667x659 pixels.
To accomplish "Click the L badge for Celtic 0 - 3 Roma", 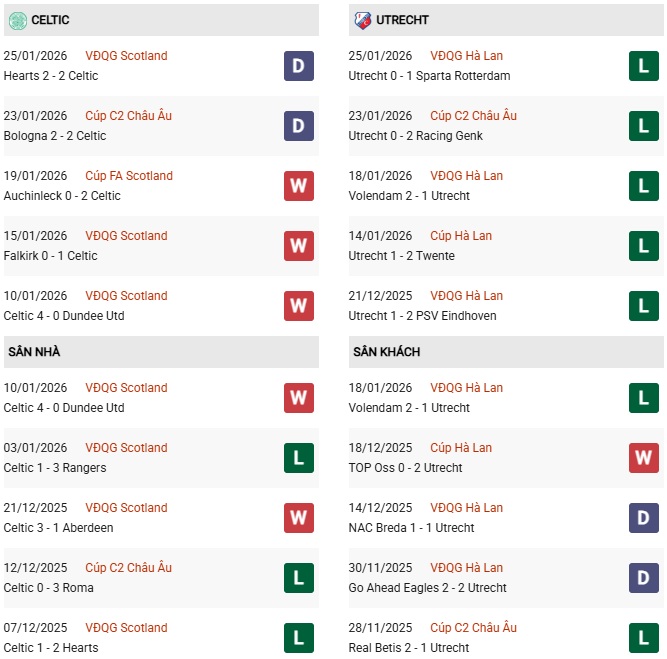I will point(299,578).
